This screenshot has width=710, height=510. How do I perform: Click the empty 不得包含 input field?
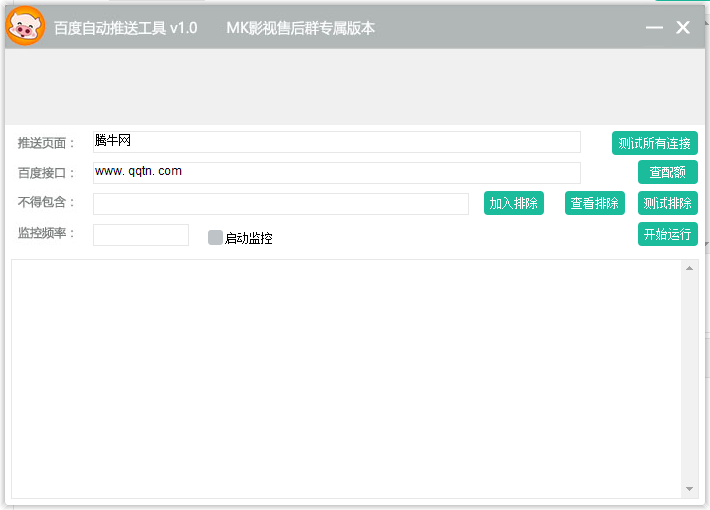tap(281, 204)
